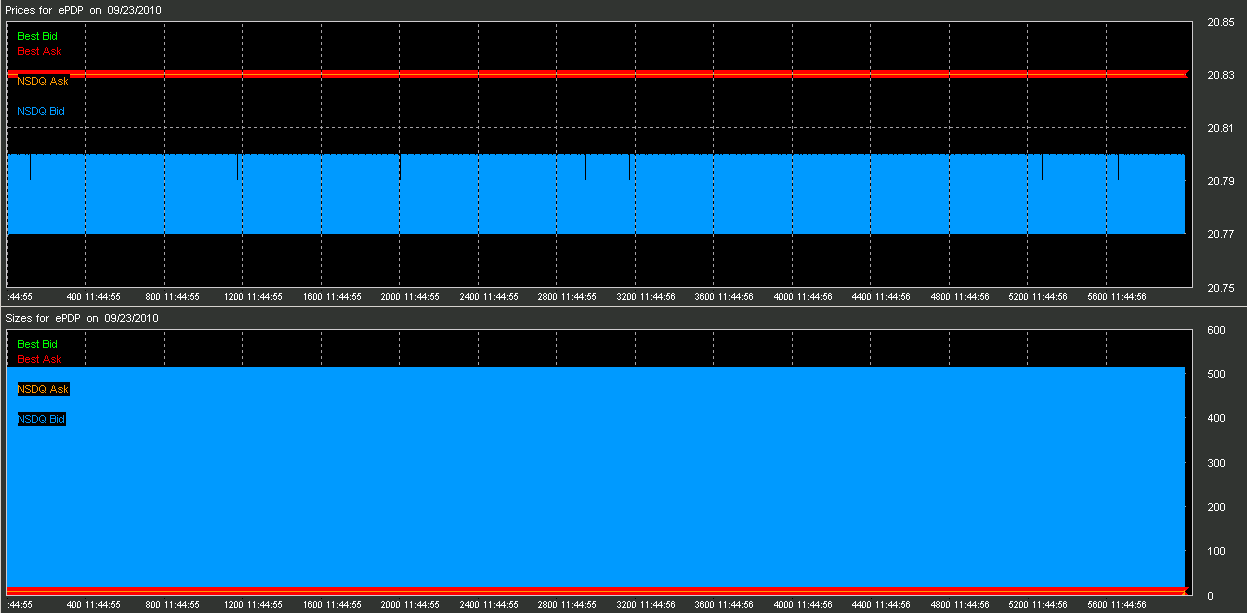Click '2000 11:44:55' on Prices chart time axis
The width and height of the screenshot is (1247, 613).
pos(410,297)
